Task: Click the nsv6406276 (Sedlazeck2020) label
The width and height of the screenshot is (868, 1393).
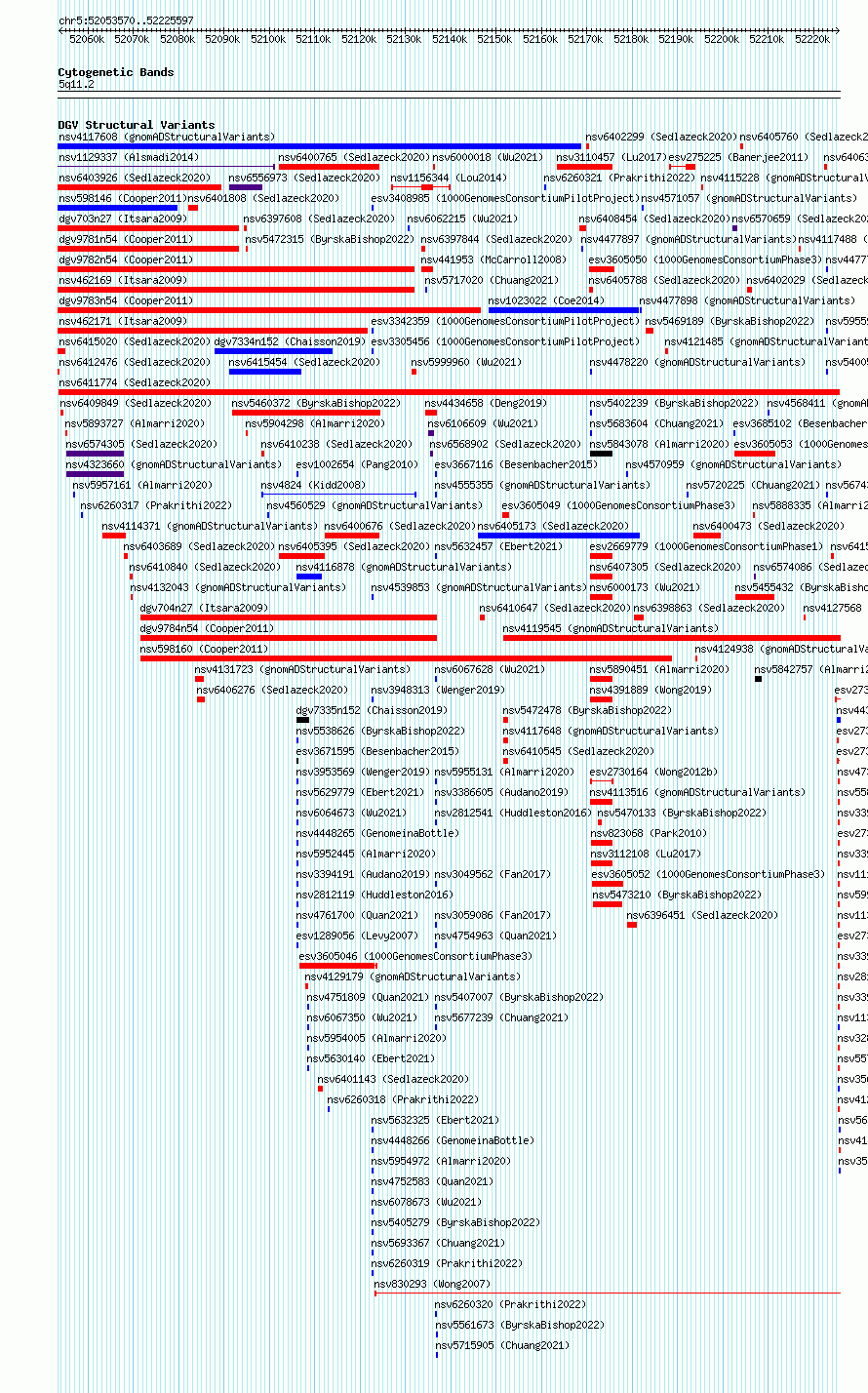Action: (272, 690)
